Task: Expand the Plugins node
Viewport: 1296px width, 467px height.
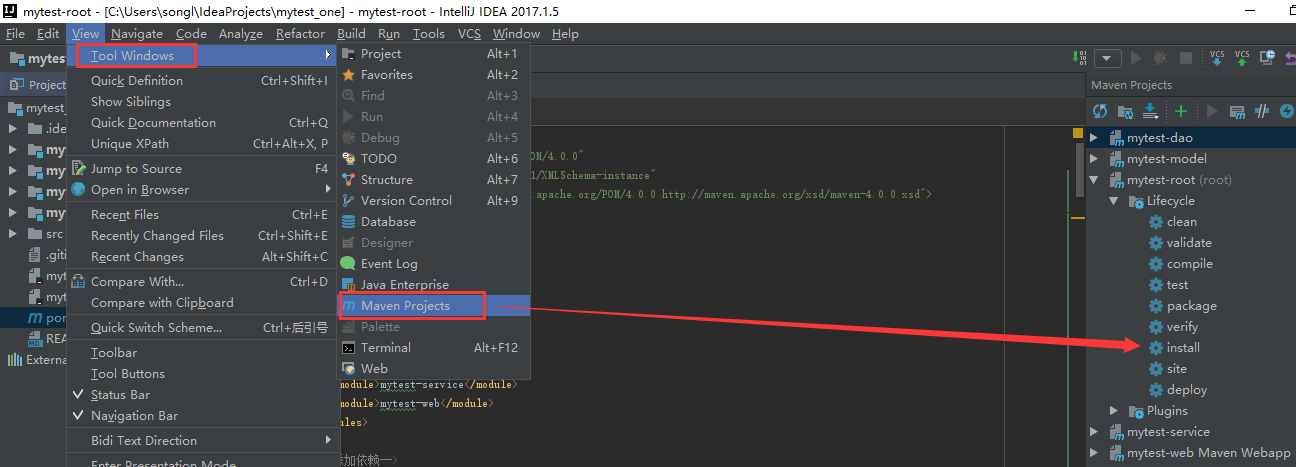Action: point(1114,411)
